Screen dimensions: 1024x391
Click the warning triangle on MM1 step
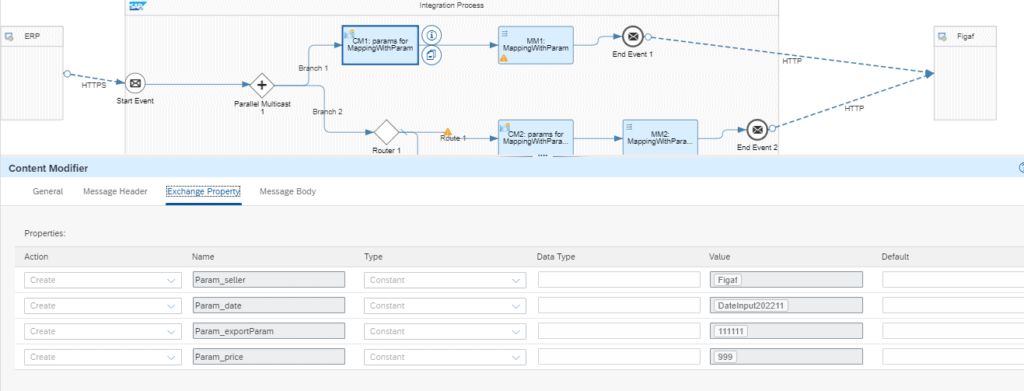(504, 58)
